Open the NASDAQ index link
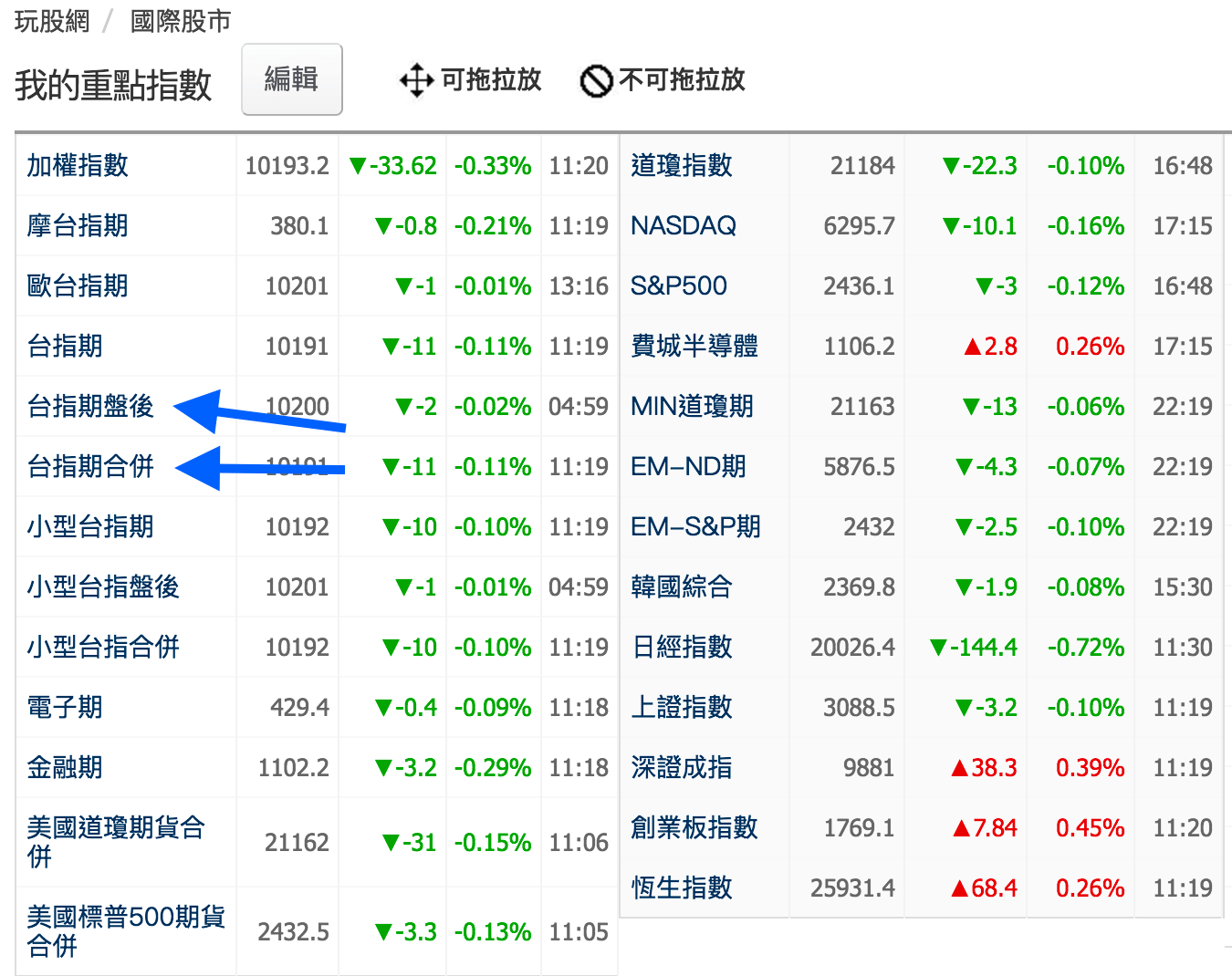Screen dimensions: 1232x976 pyautogui.click(x=684, y=226)
